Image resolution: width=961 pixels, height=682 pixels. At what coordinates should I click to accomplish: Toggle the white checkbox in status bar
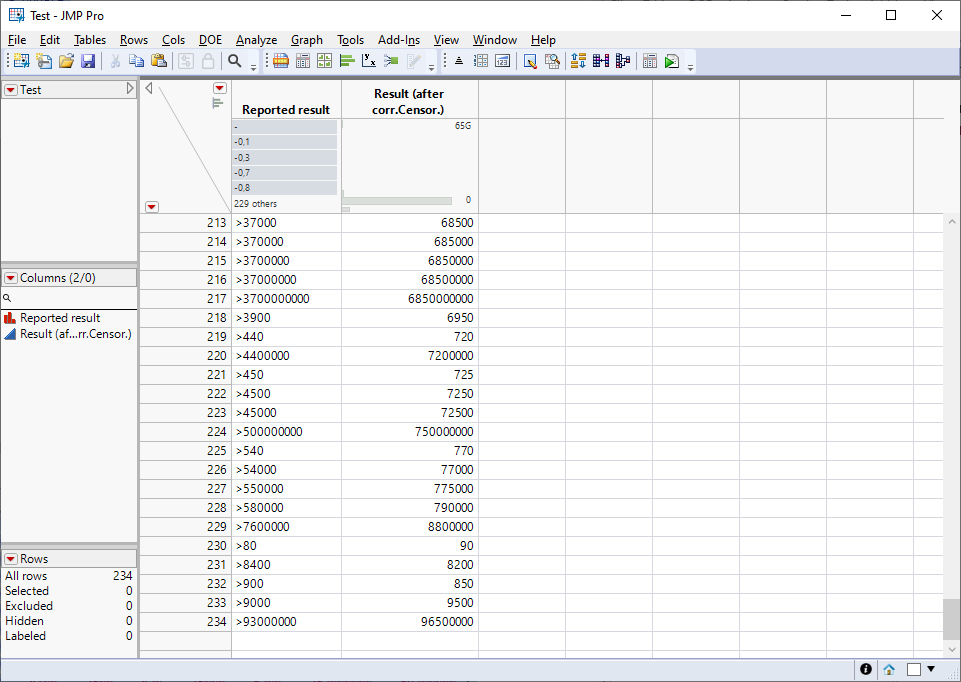coord(913,669)
